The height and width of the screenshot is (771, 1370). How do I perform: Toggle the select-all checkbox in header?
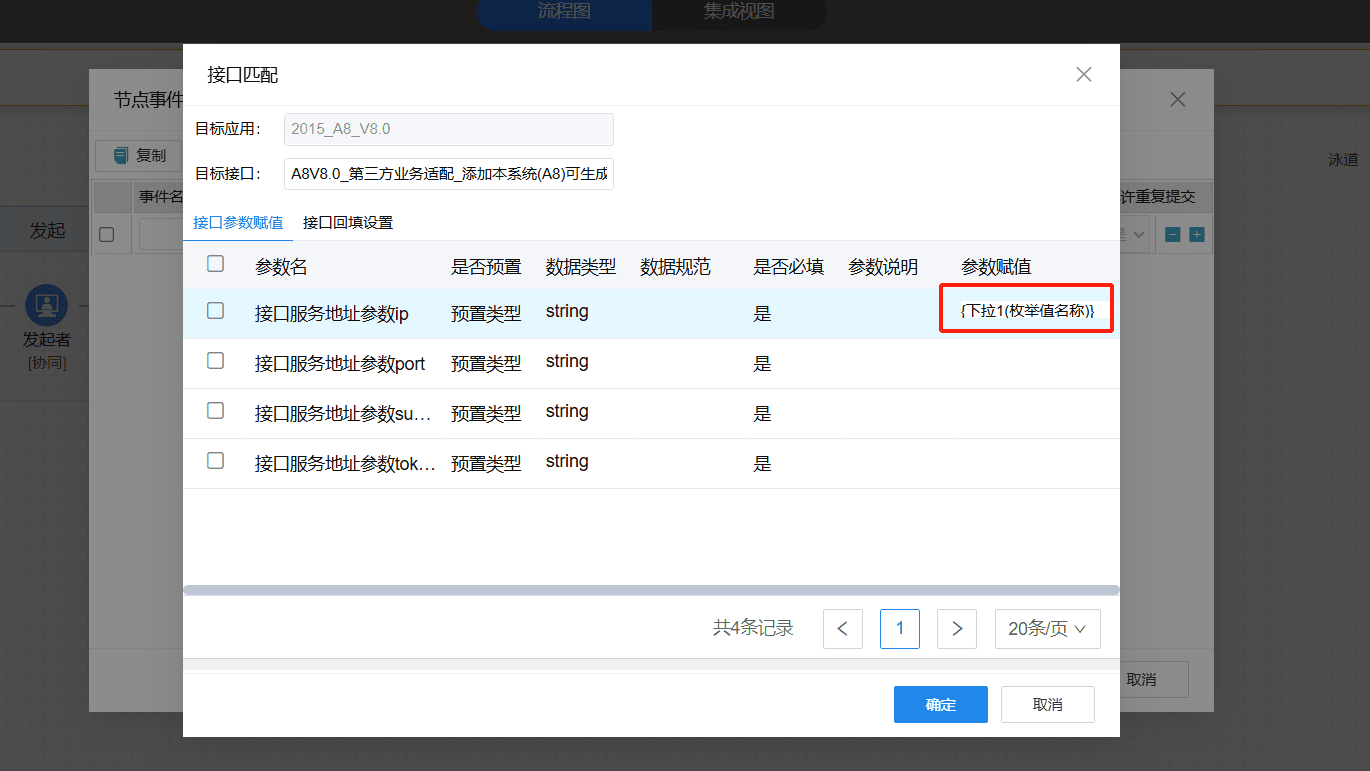215,264
